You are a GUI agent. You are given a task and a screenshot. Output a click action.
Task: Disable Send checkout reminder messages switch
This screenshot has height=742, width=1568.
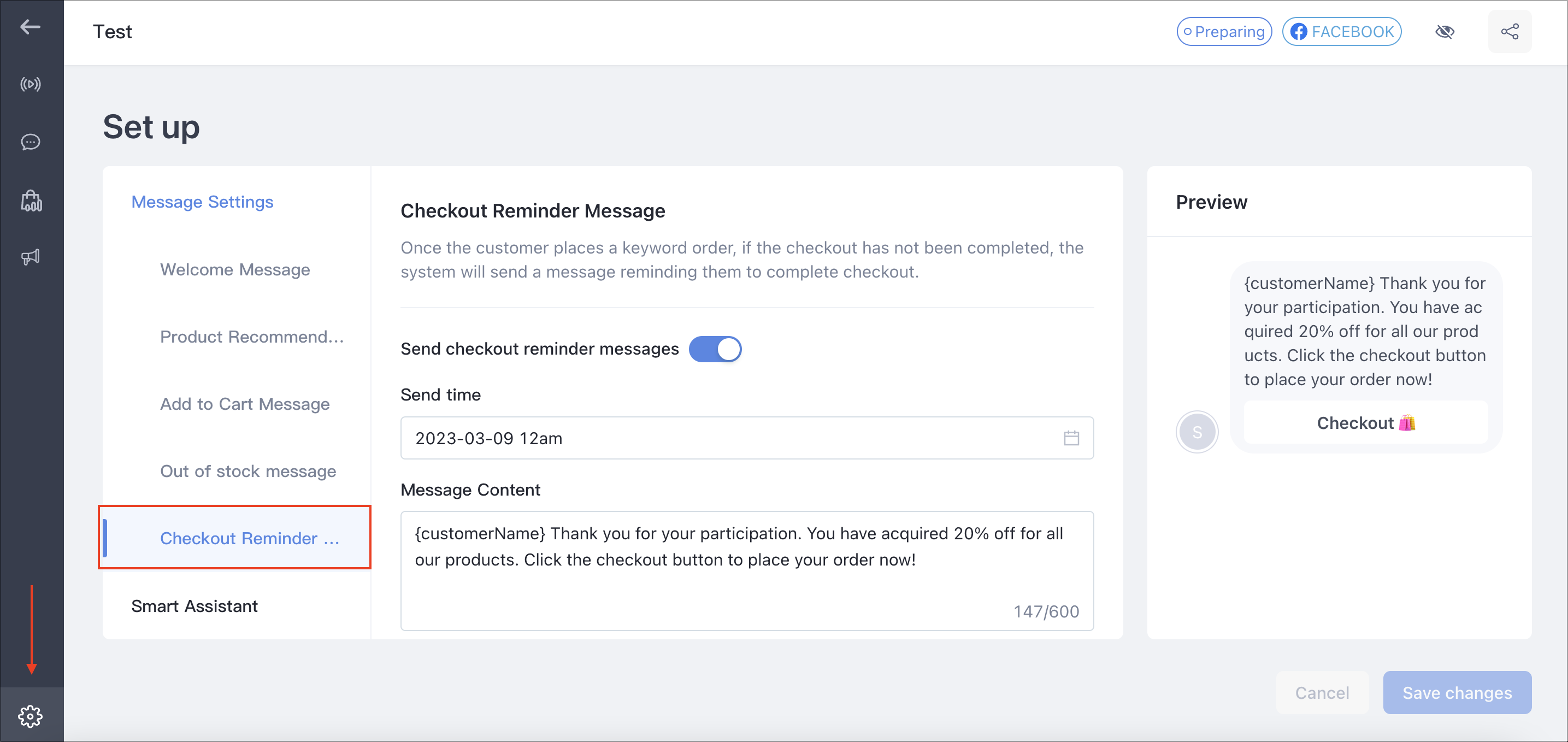tap(715, 349)
